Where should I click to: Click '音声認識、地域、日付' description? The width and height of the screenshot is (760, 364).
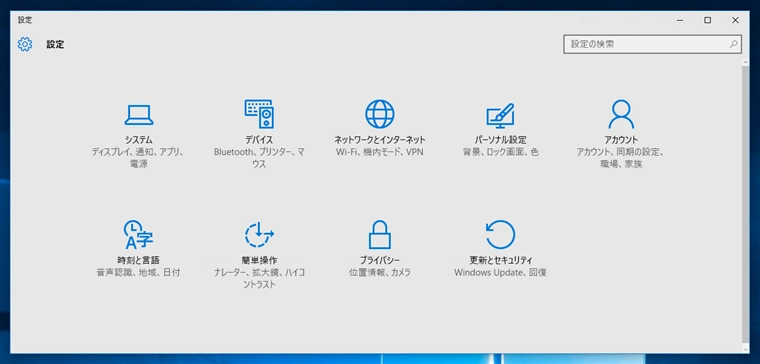click(x=138, y=273)
